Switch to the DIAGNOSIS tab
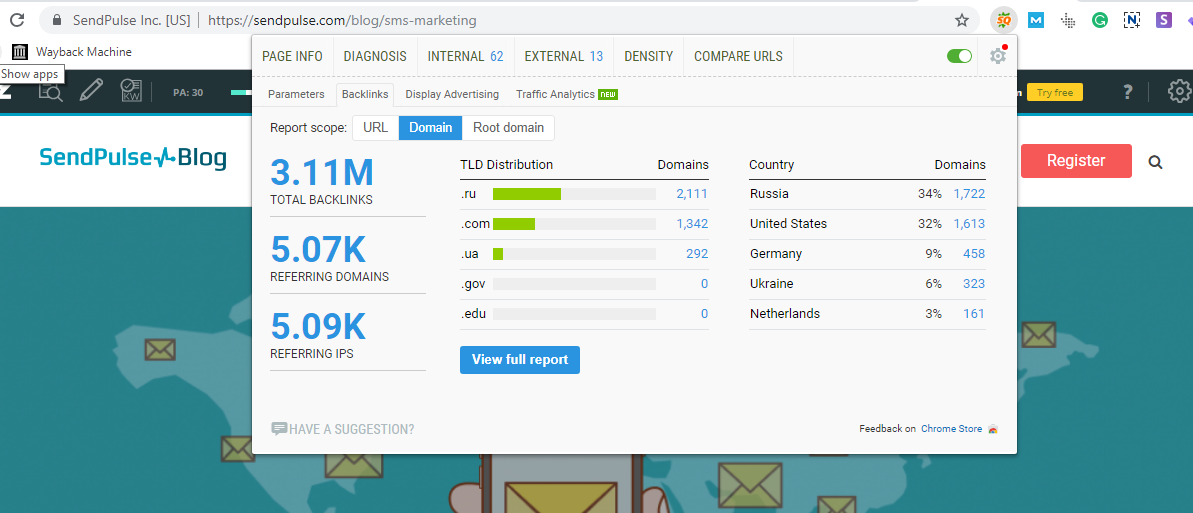 click(375, 56)
